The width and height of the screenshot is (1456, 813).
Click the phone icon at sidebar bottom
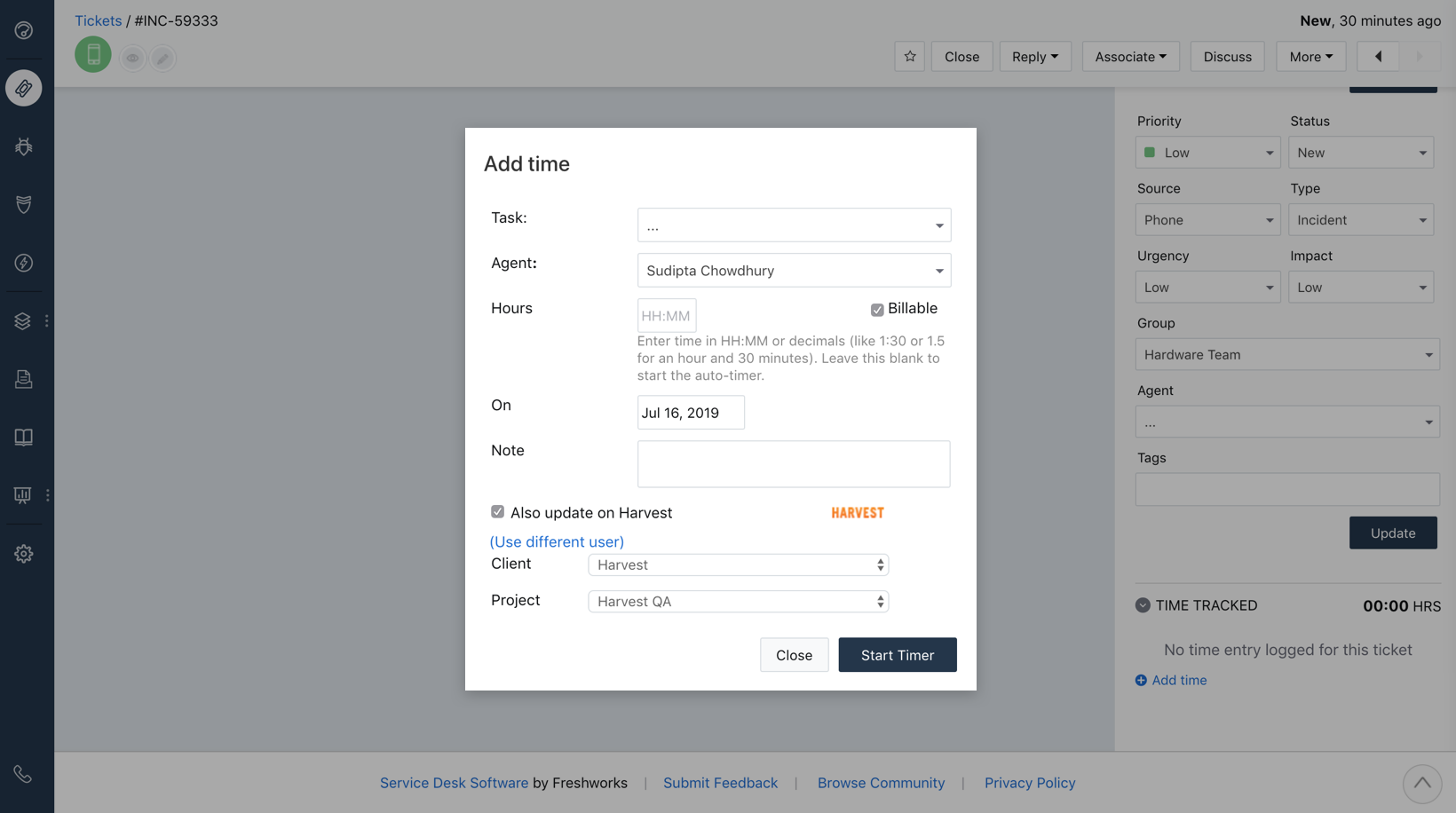(x=23, y=773)
